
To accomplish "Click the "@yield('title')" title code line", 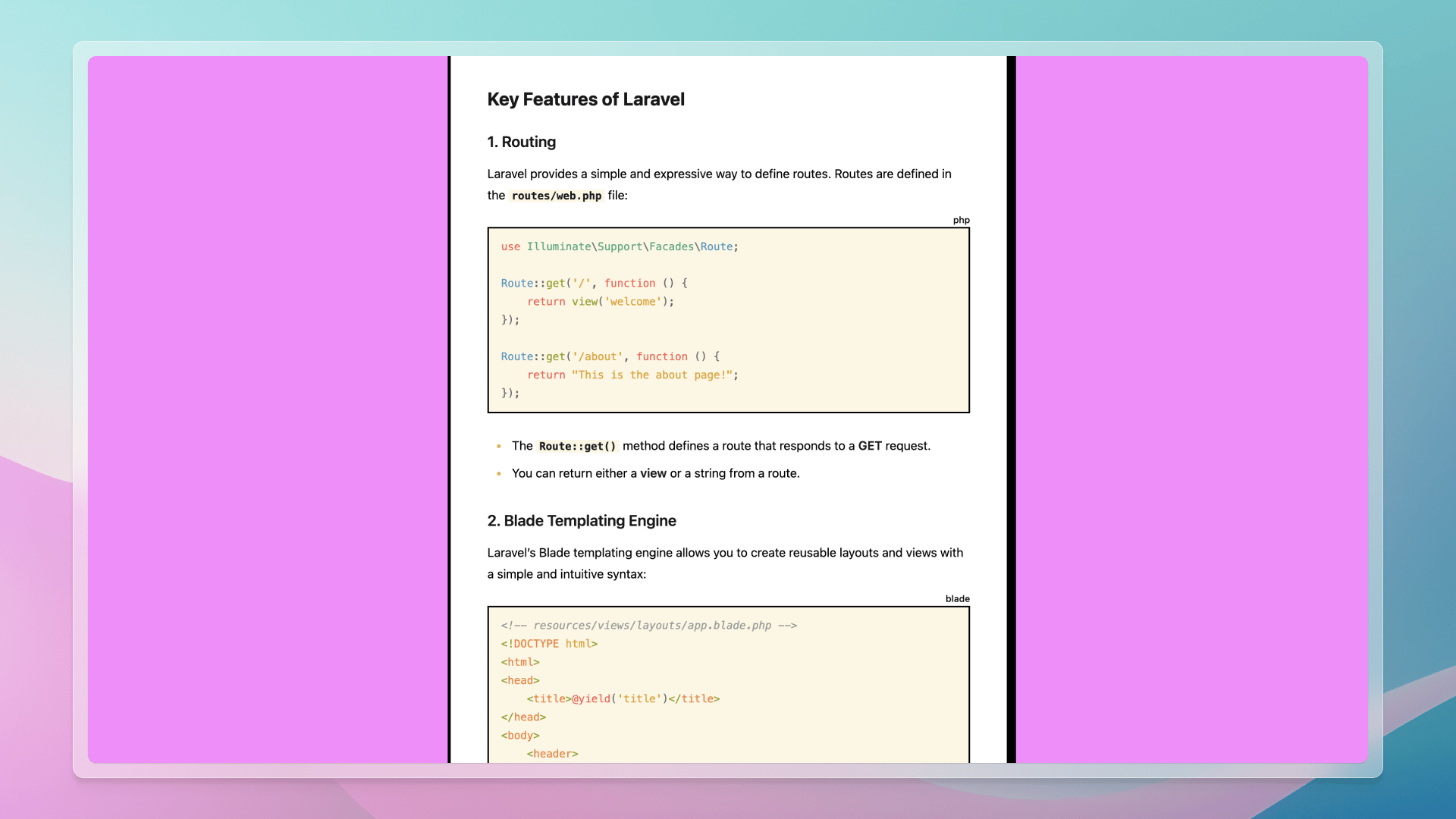I will [x=623, y=698].
